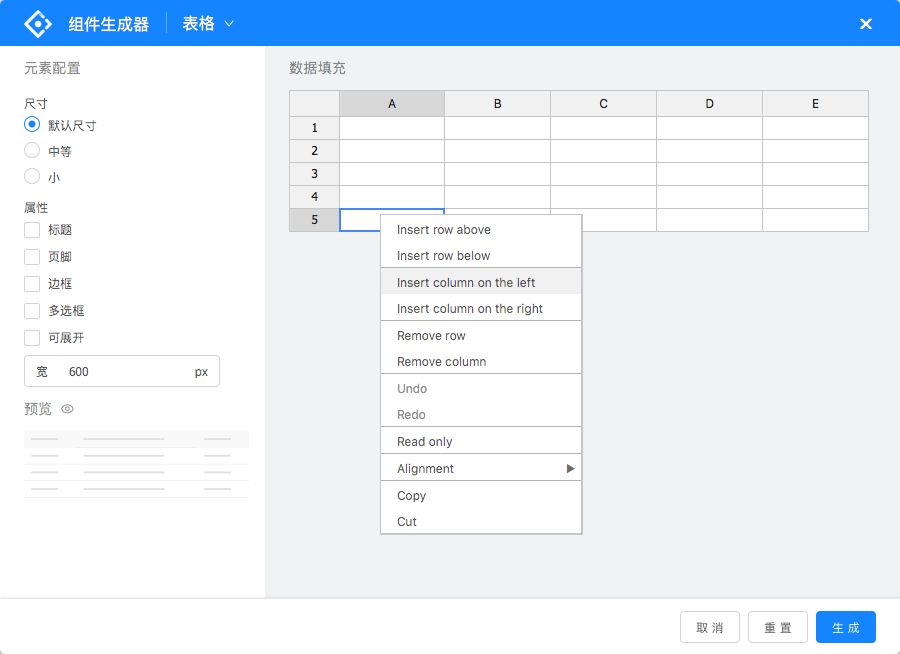This screenshot has height=654, width=900.
Task: Select row header 5
Action: coord(315,220)
